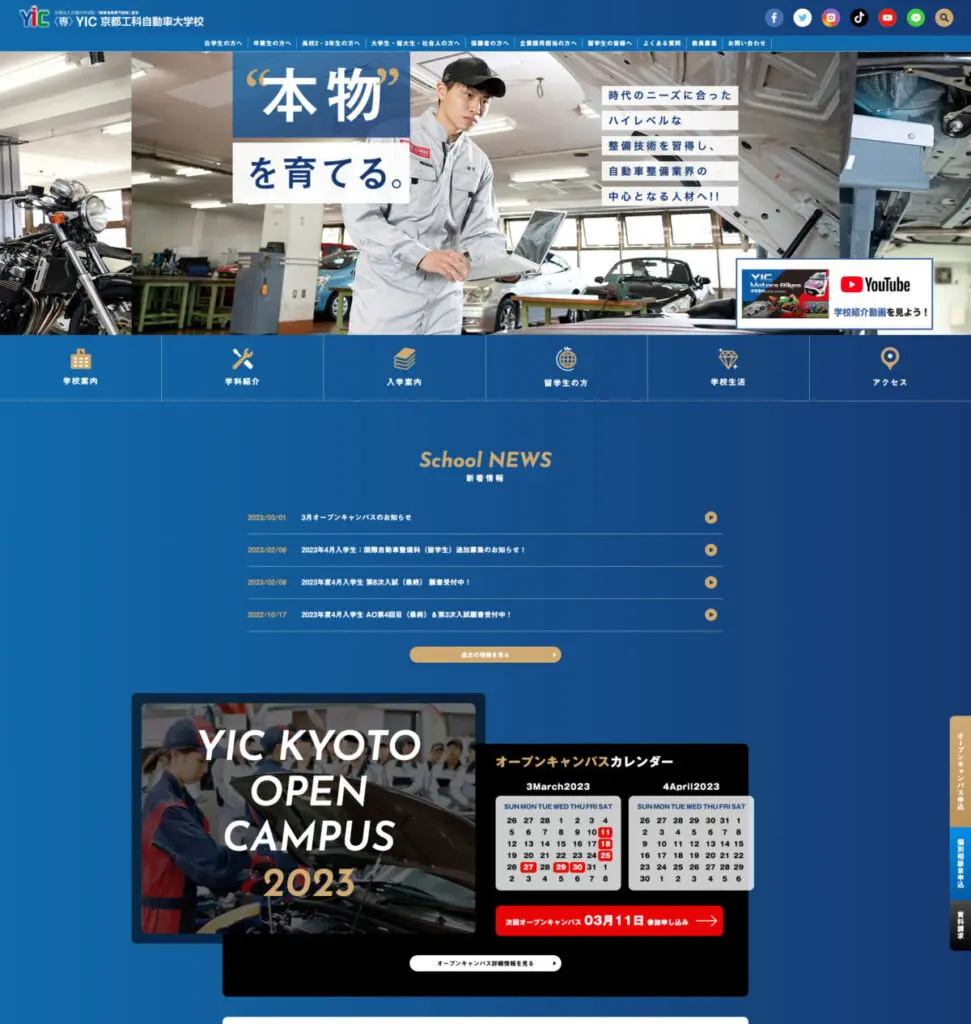Expand the 2022/10/17 news item arrow
The width and height of the screenshot is (971, 1024).
pos(711,614)
